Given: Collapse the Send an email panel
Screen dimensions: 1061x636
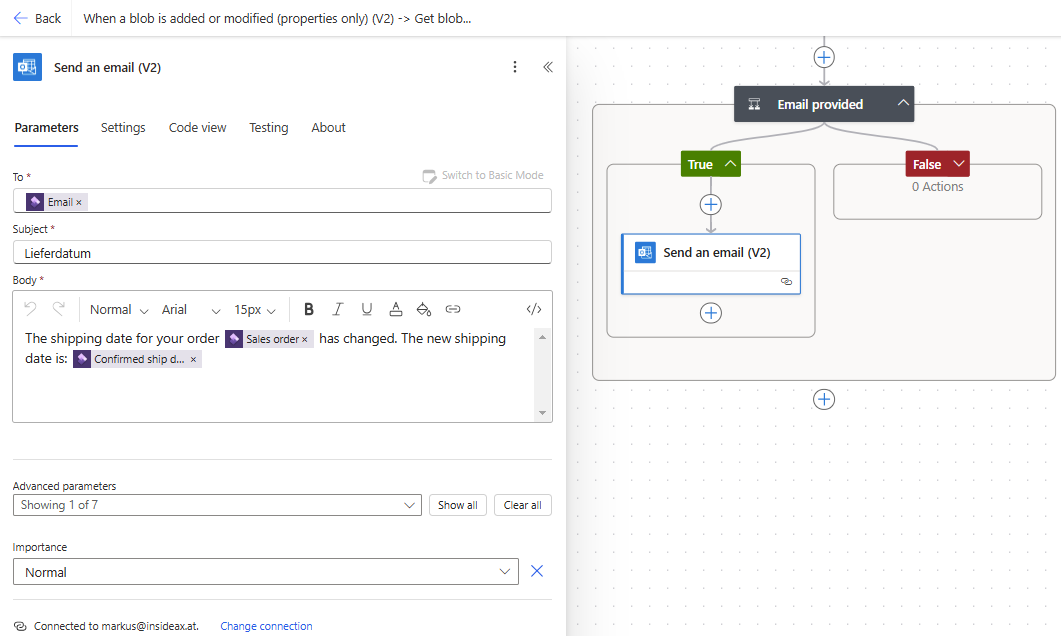Looking at the screenshot, I should 548,67.
